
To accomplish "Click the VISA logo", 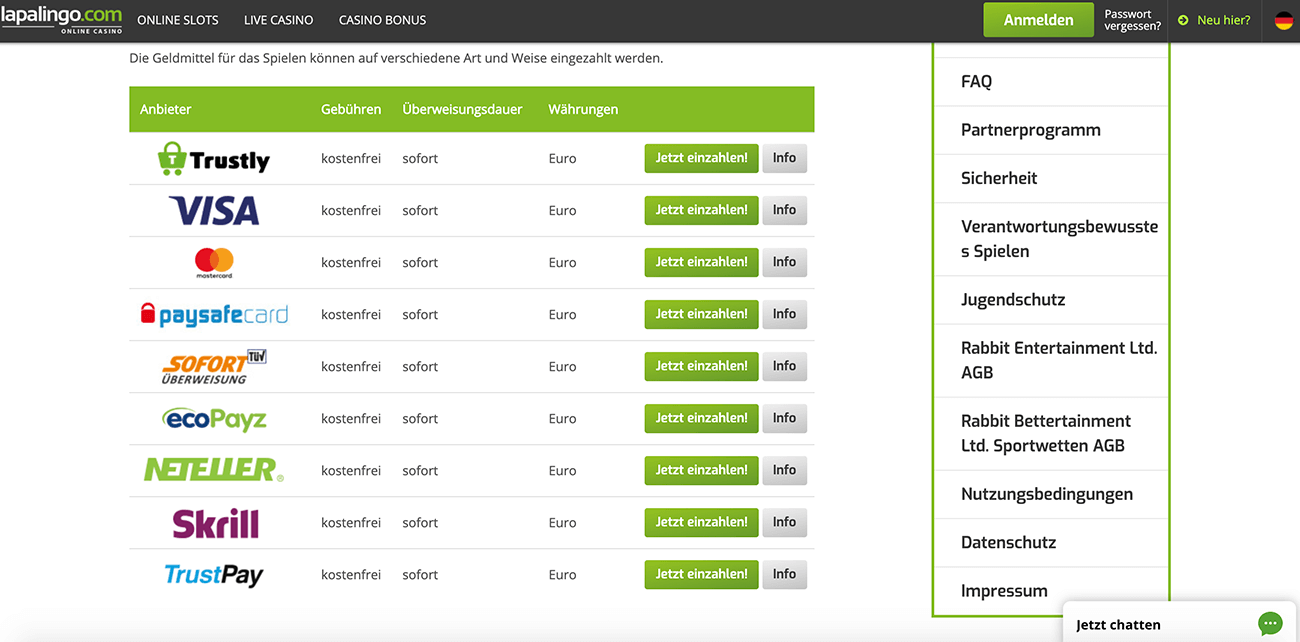I will click(x=214, y=210).
